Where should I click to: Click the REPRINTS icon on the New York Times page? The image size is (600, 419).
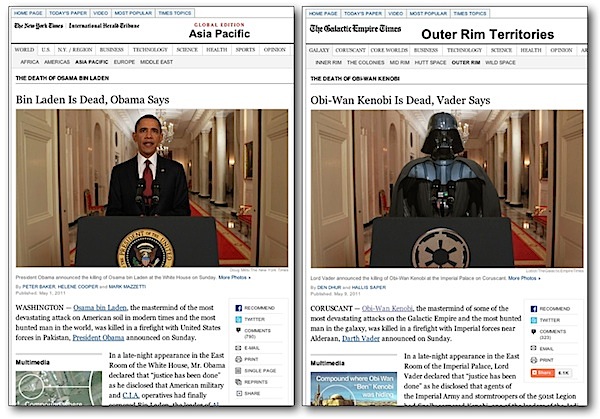(x=239, y=382)
